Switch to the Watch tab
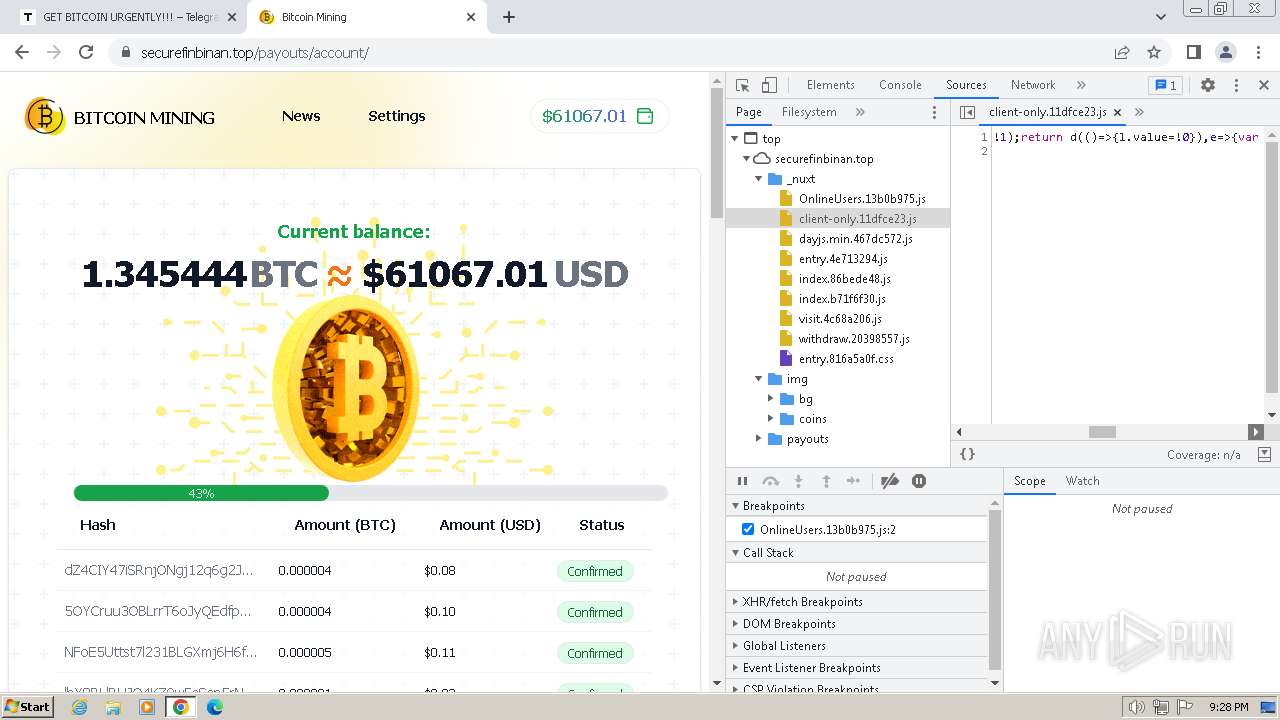1280x720 pixels. 1082,481
